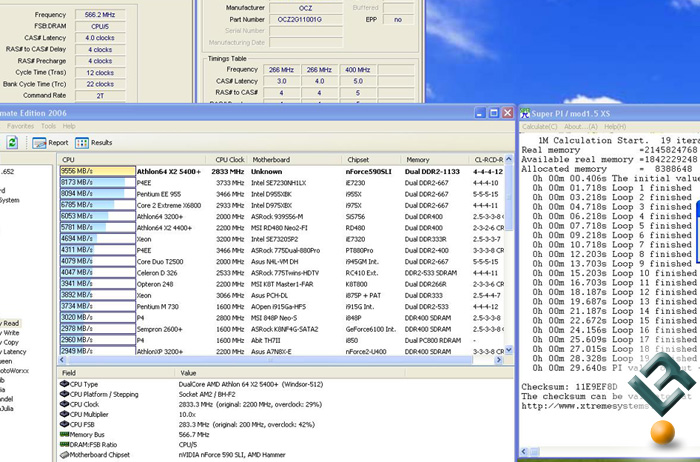Open Help(H) menu in Super PI
This screenshot has width=700, height=462.
[615, 127]
